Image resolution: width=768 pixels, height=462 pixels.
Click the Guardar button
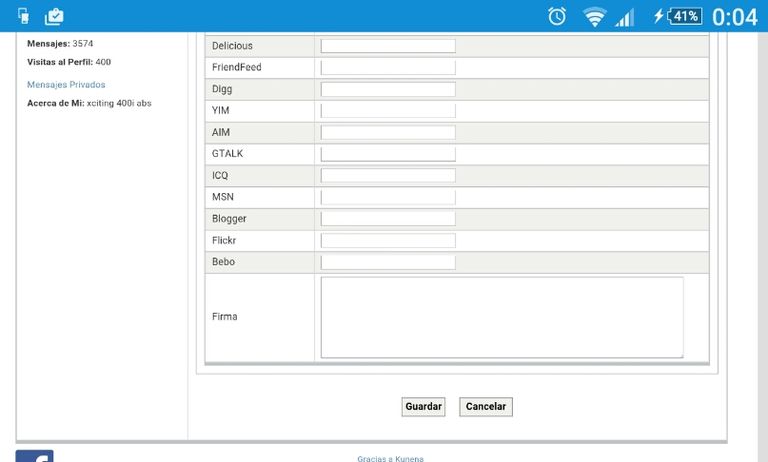pos(423,407)
